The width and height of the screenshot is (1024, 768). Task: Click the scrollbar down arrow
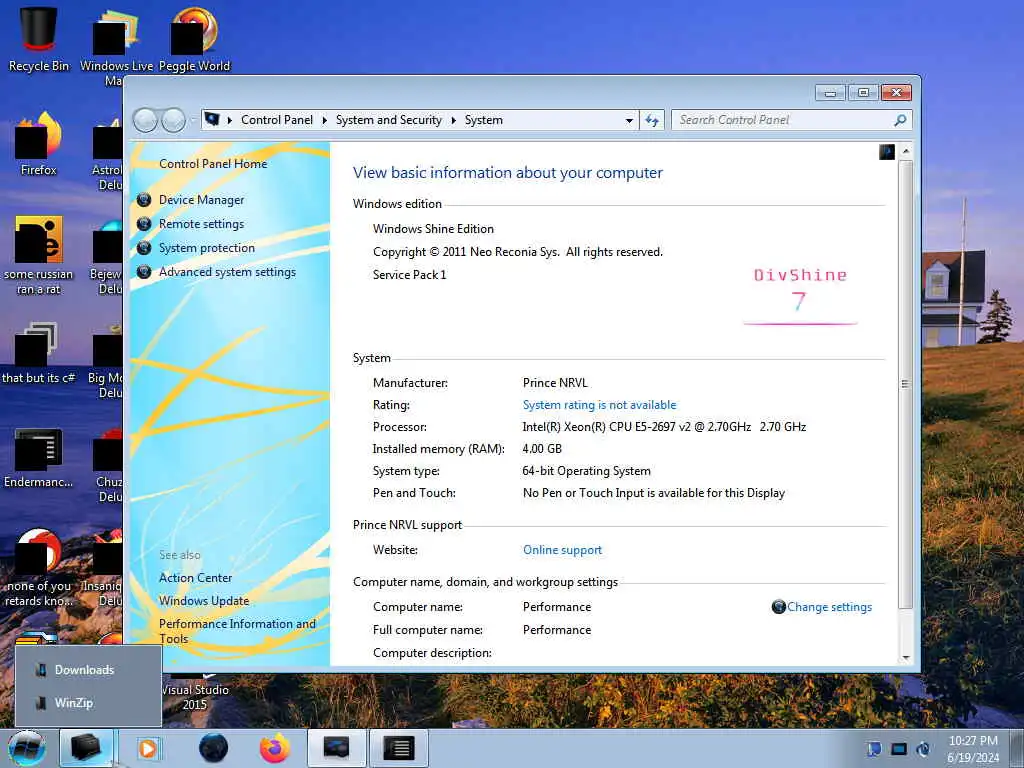906,658
